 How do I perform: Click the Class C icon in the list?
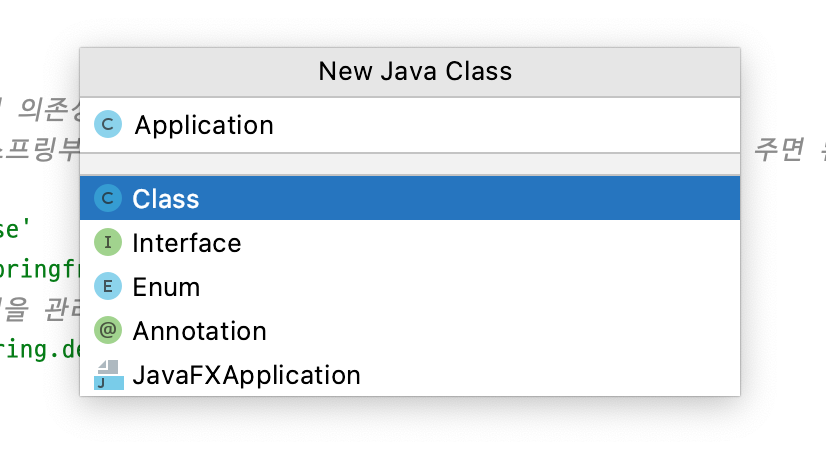point(108,199)
